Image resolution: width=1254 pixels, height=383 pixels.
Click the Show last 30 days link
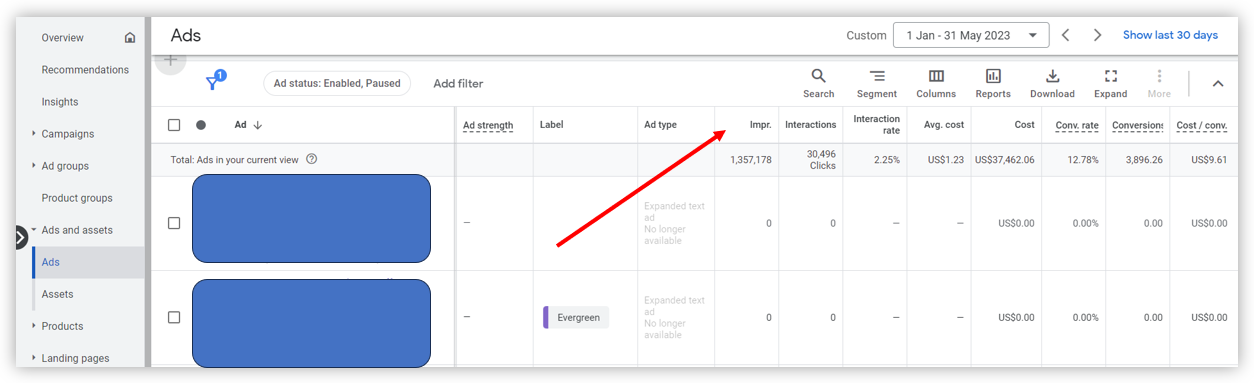1170,35
